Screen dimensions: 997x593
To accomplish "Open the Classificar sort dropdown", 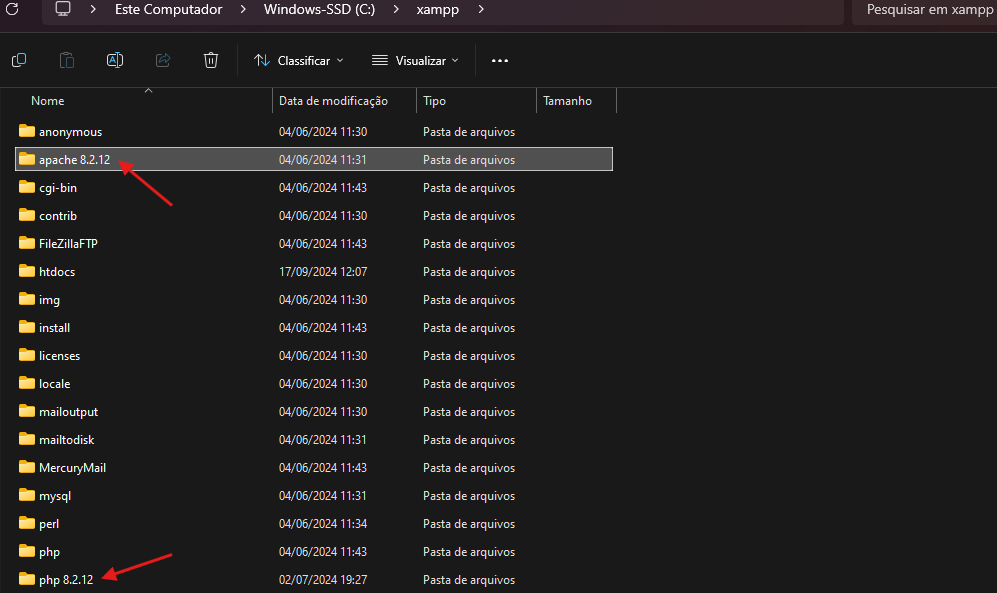I will coord(298,60).
